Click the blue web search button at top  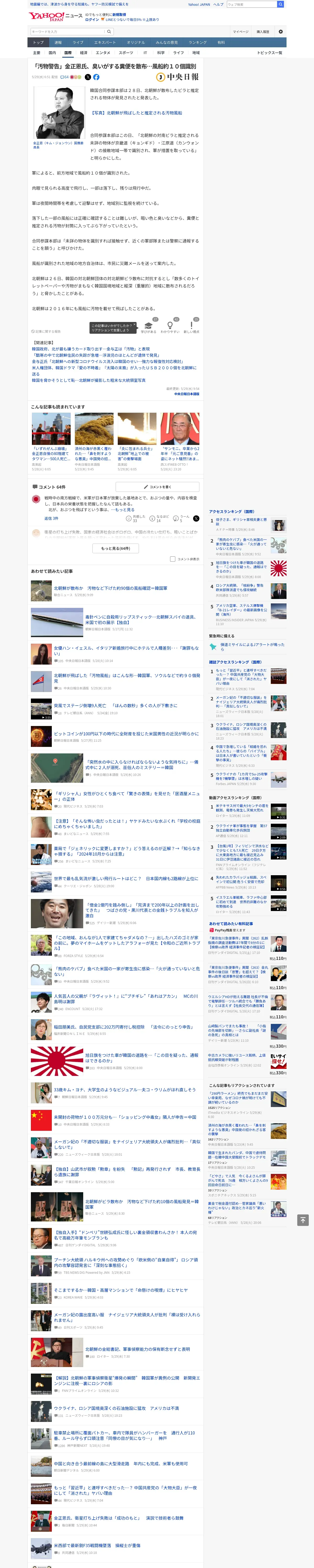coord(281,4)
